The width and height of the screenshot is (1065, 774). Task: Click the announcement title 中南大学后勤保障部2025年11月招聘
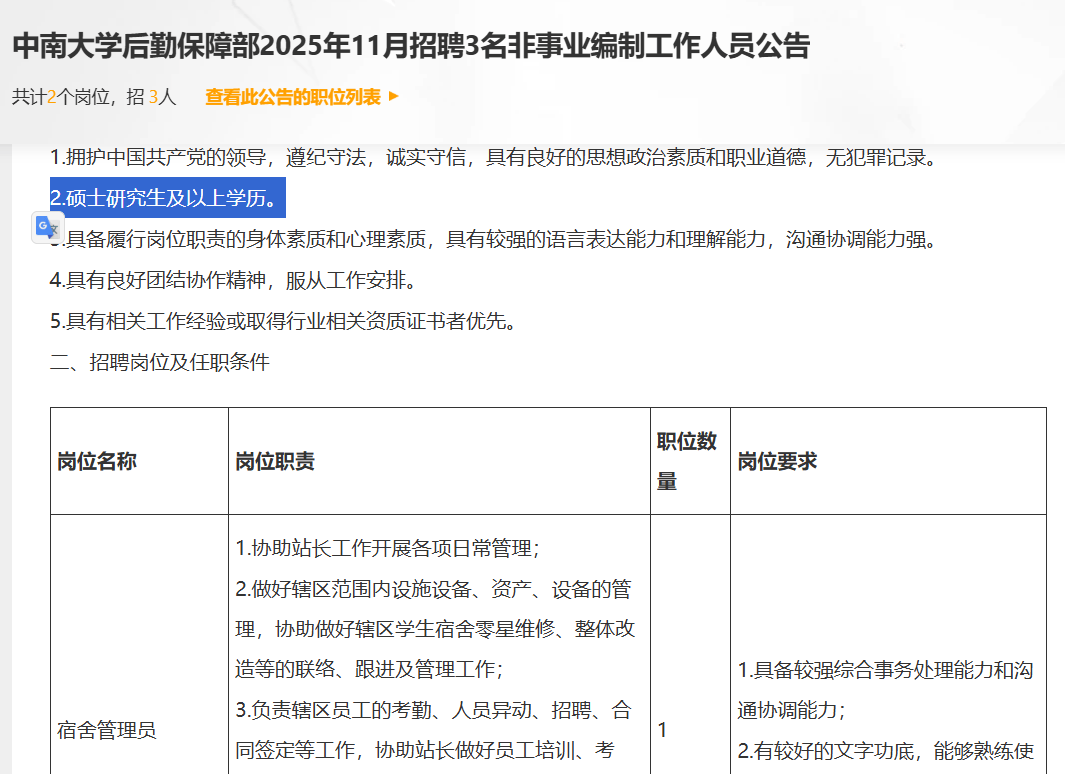(412, 46)
